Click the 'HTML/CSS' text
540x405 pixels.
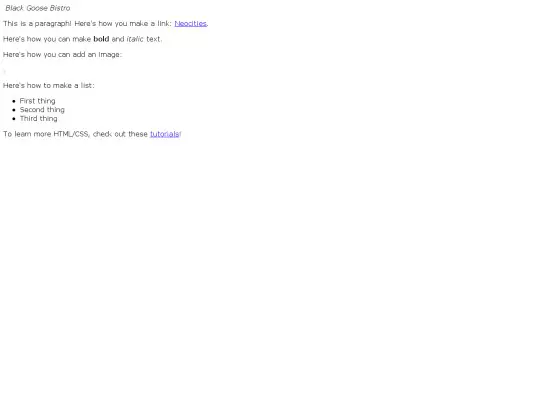point(72,134)
